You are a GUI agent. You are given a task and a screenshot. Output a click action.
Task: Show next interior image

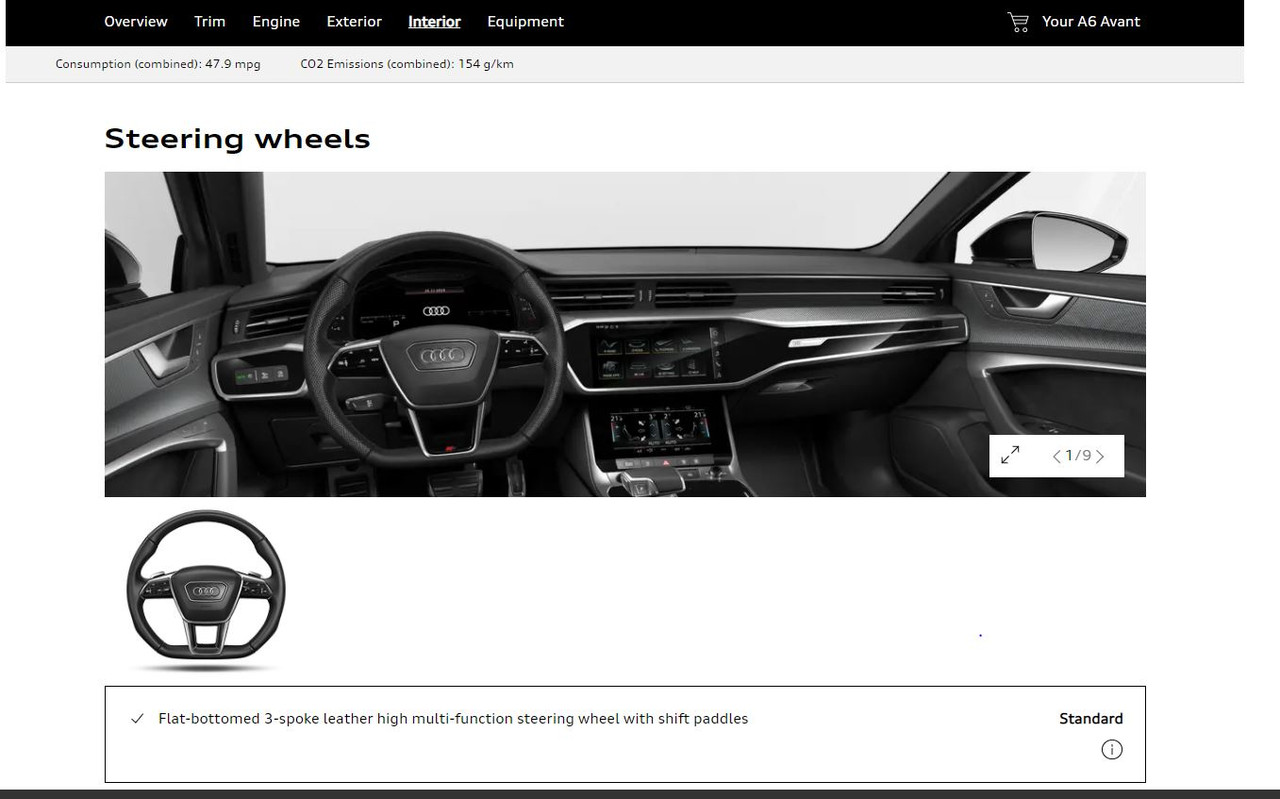pyautogui.click(x=1100, y=456)
